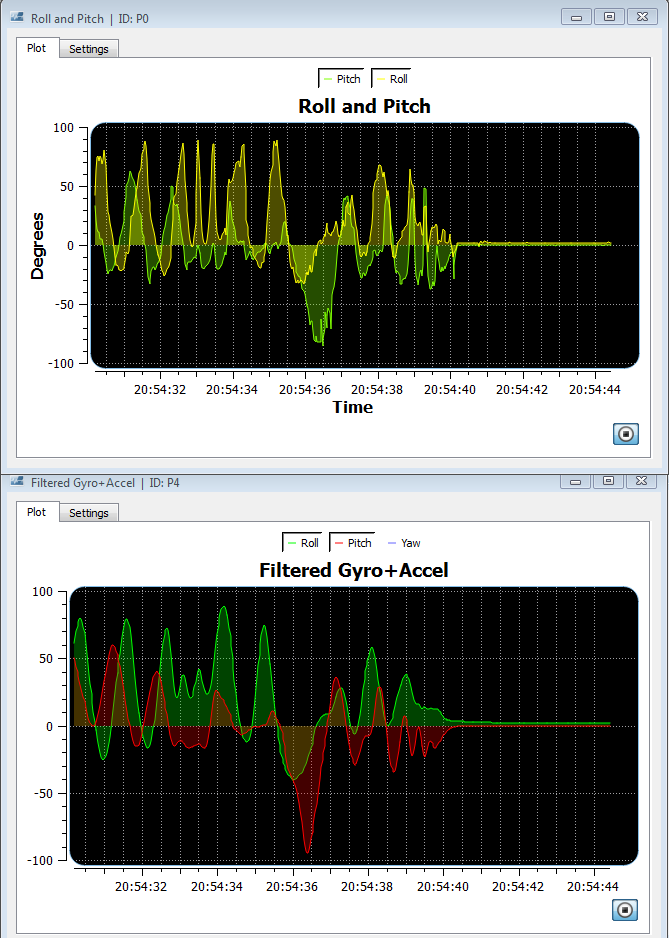Enable Yaw curve in Filtered Gyro+Accel legend
The width and height of the screenshot is (669, 938).
(x=402, y=543)
